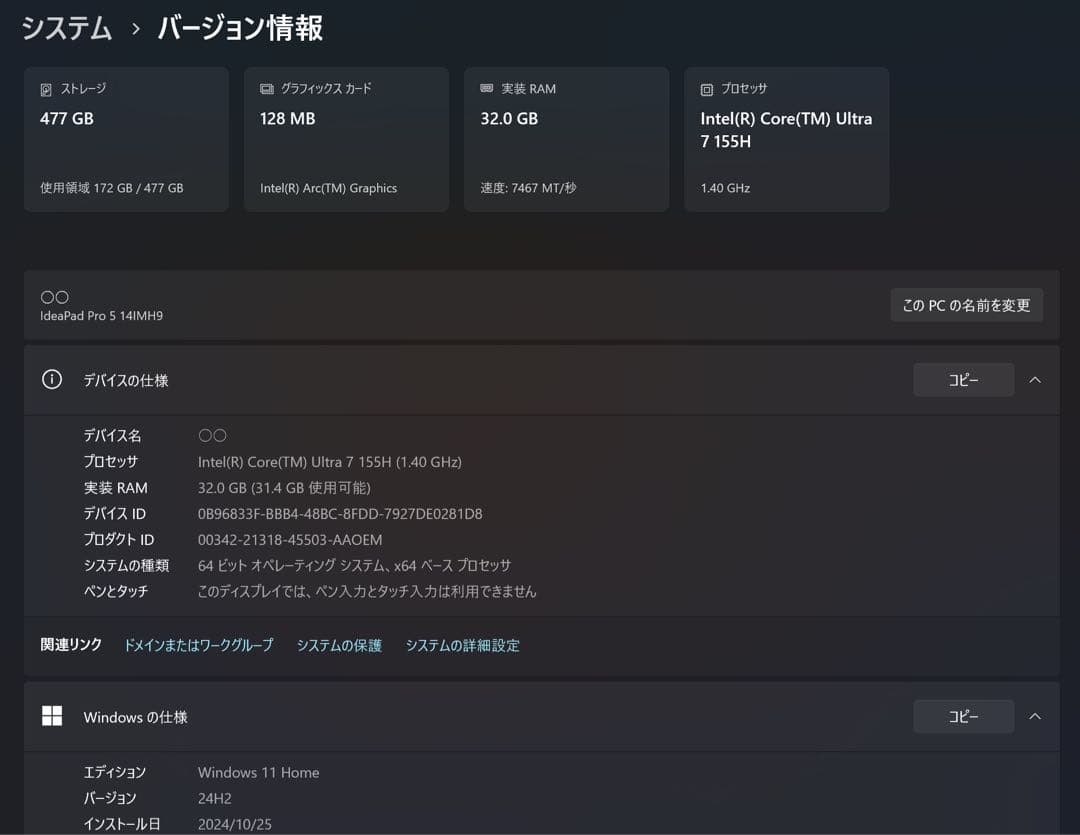The height and width of the screenshot is (835, 1080).
Task: Open the システム breadcrumb item
Action: click(66, 29)
